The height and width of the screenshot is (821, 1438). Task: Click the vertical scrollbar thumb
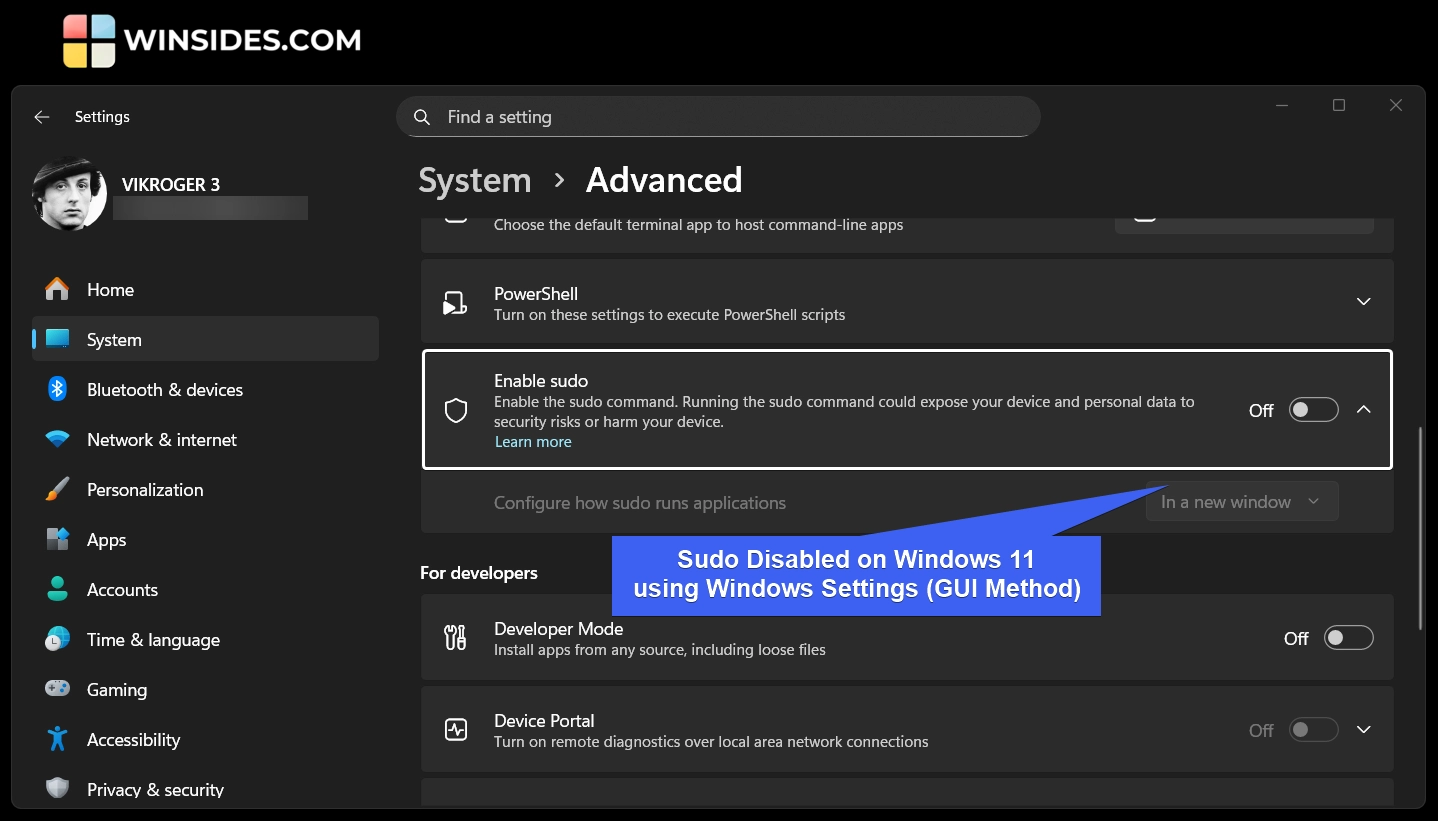(x=1420, y=528)
